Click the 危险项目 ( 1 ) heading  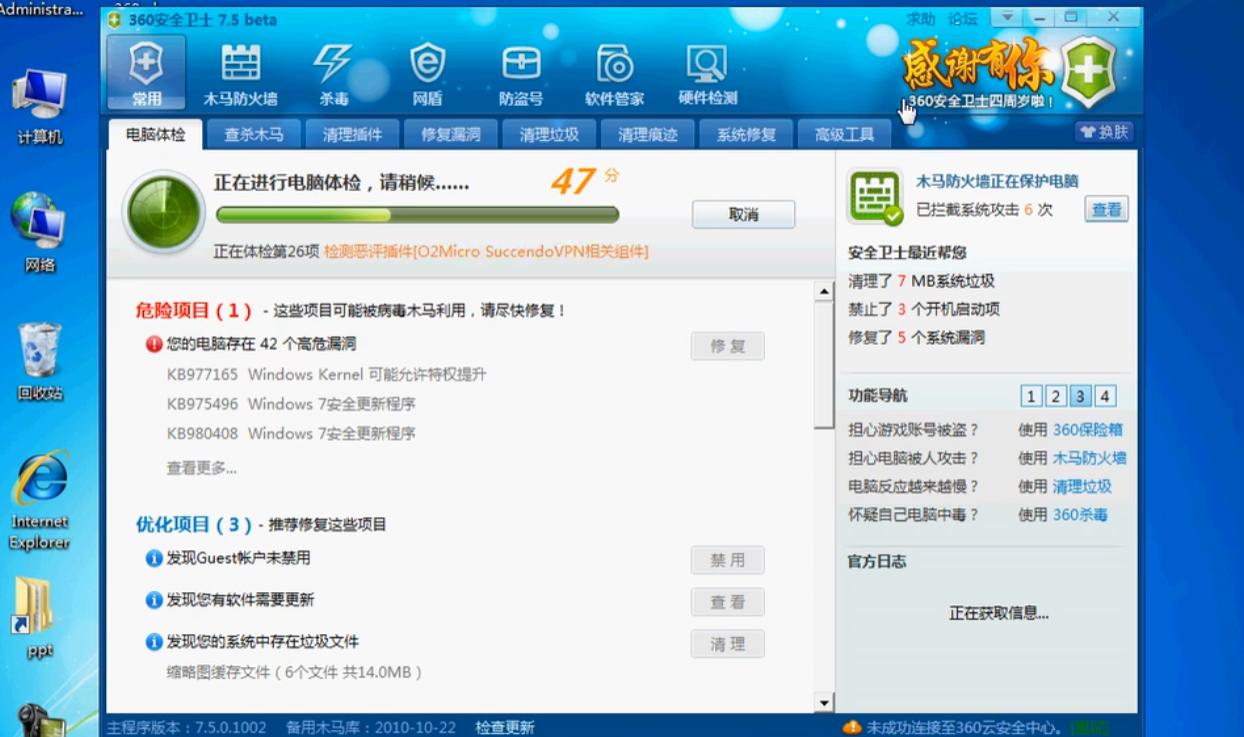(x=194, y=311)
